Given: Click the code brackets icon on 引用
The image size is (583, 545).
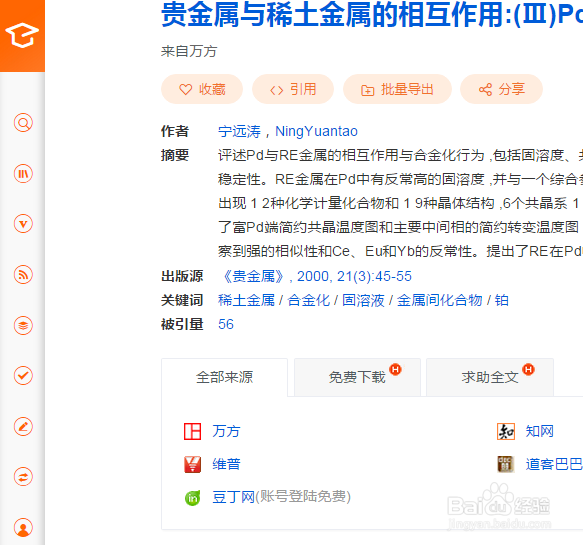Looking at the screenshot, I should [277, 90].
